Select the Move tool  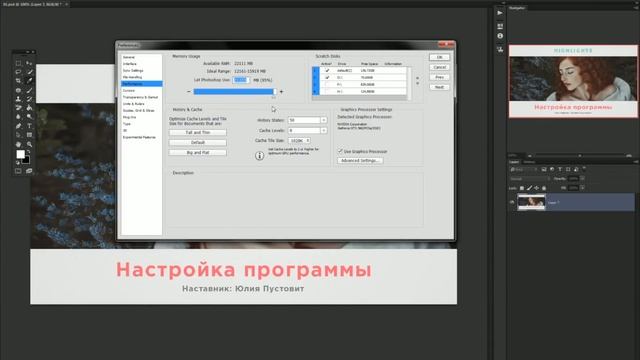coord(29,63)
